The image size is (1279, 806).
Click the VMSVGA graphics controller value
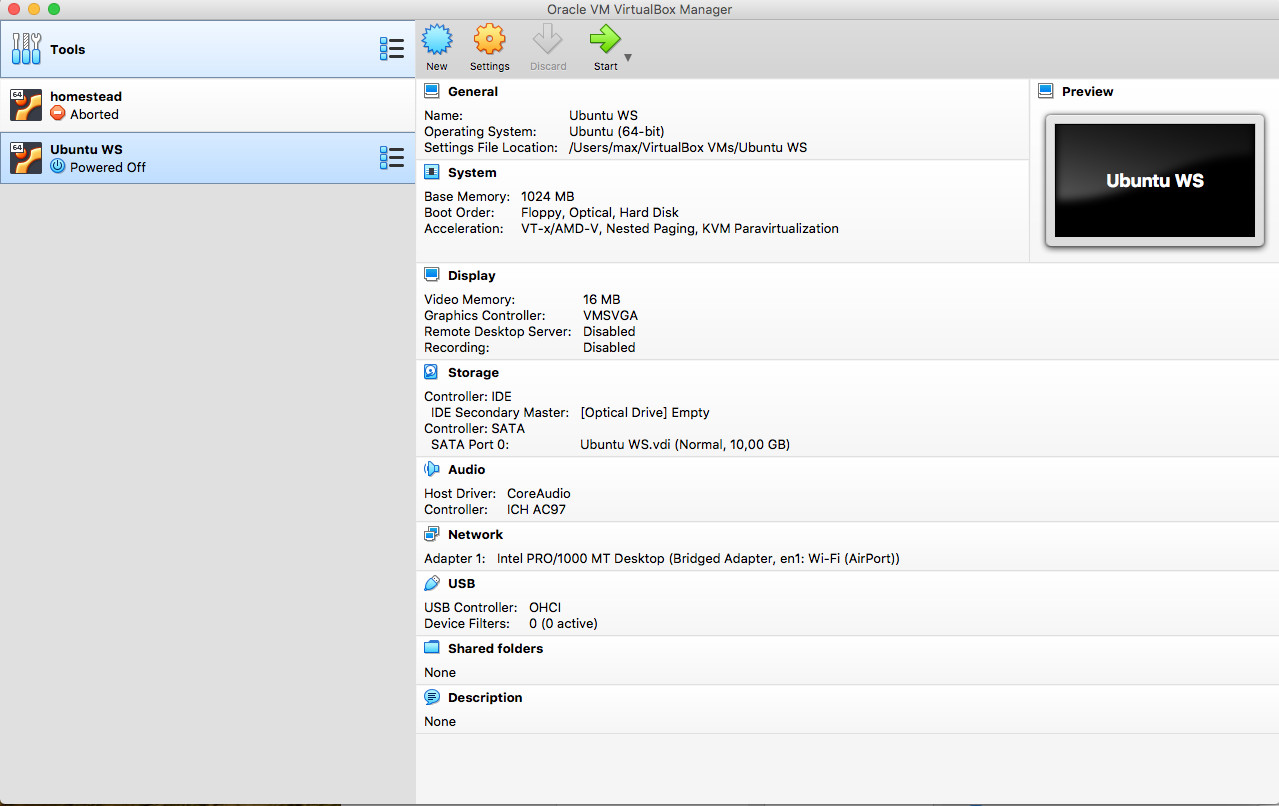coord(611,315)
